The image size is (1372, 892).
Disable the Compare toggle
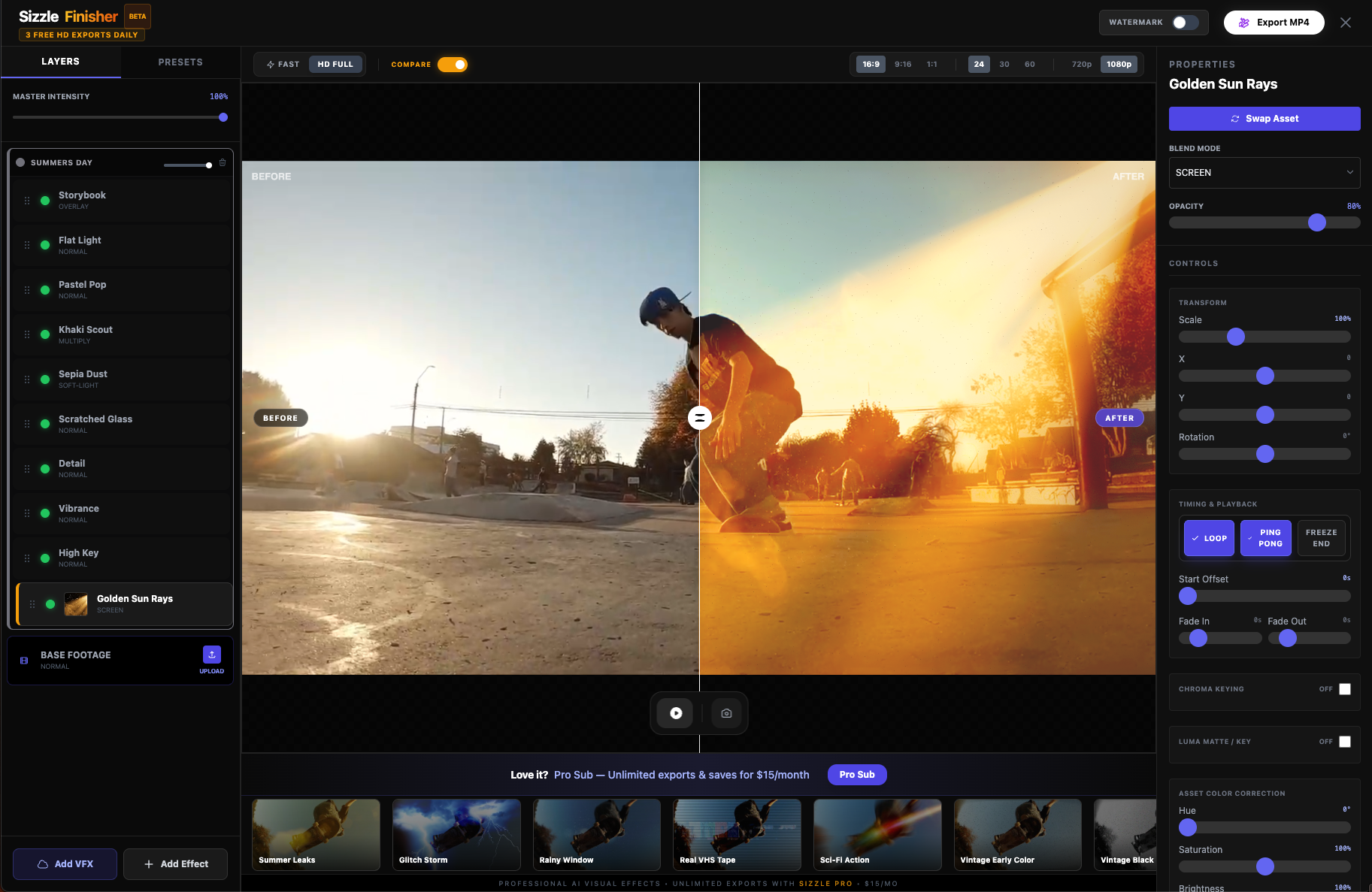pos(453,65)
